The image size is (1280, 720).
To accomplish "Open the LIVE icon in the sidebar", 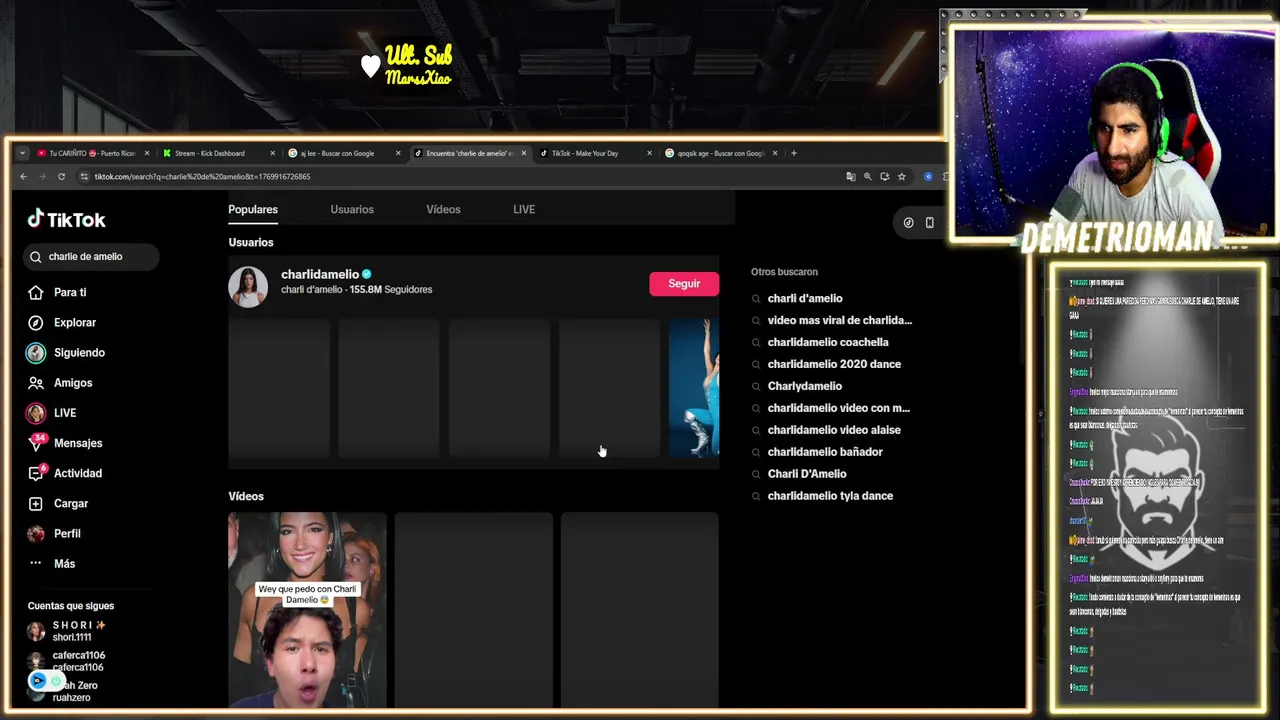I will tap(36, 413).
